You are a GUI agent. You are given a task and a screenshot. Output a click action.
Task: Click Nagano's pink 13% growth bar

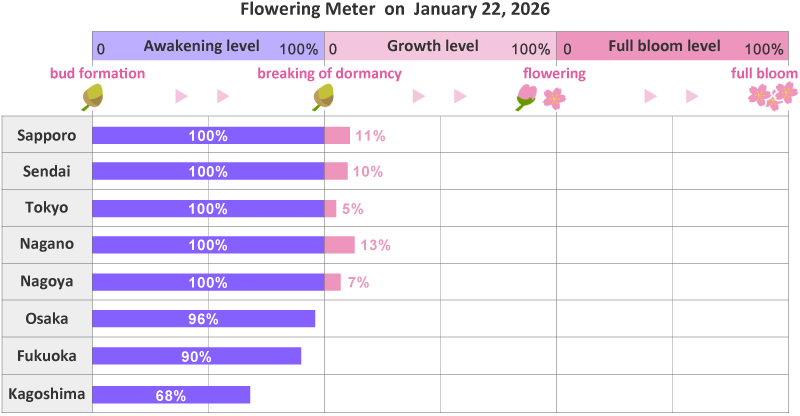tap(339, 245)
